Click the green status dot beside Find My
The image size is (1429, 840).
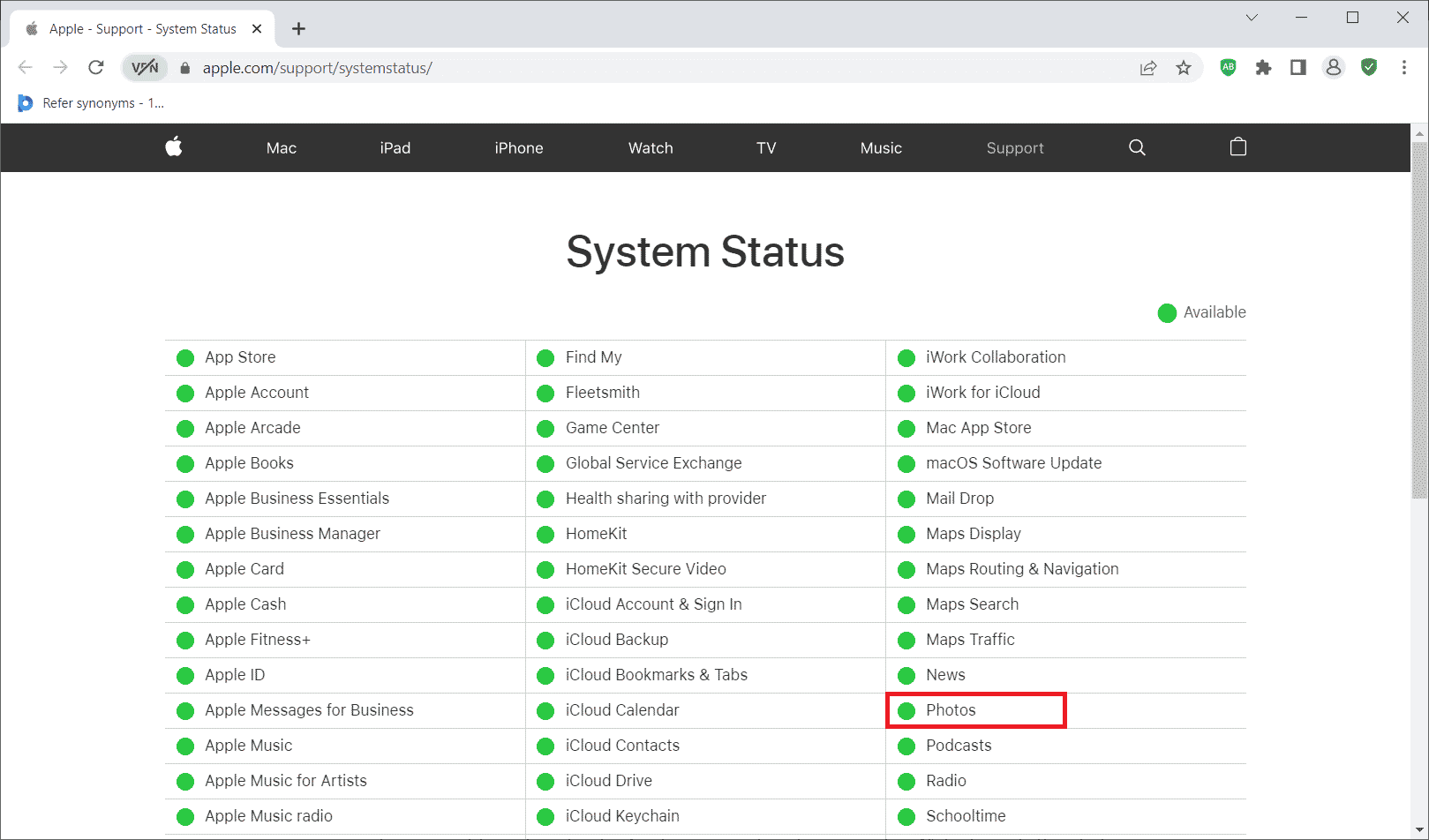coord(545,358)
